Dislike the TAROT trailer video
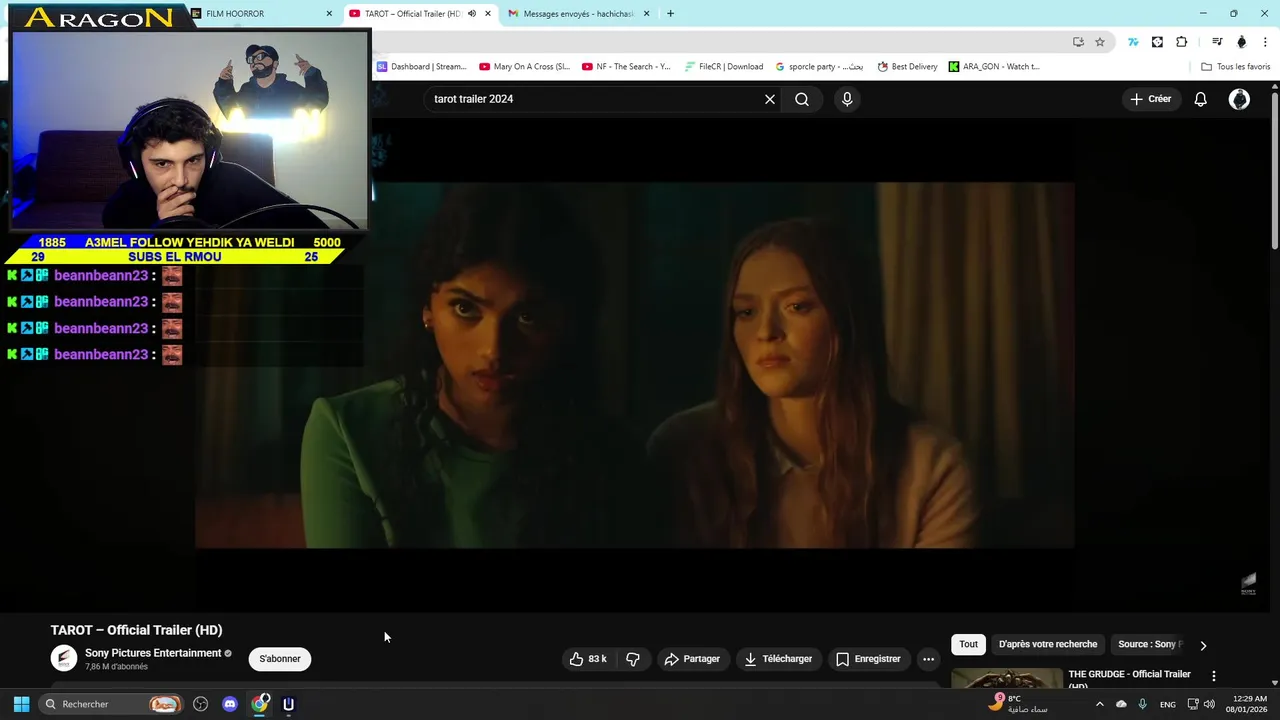 click(633, 659)
